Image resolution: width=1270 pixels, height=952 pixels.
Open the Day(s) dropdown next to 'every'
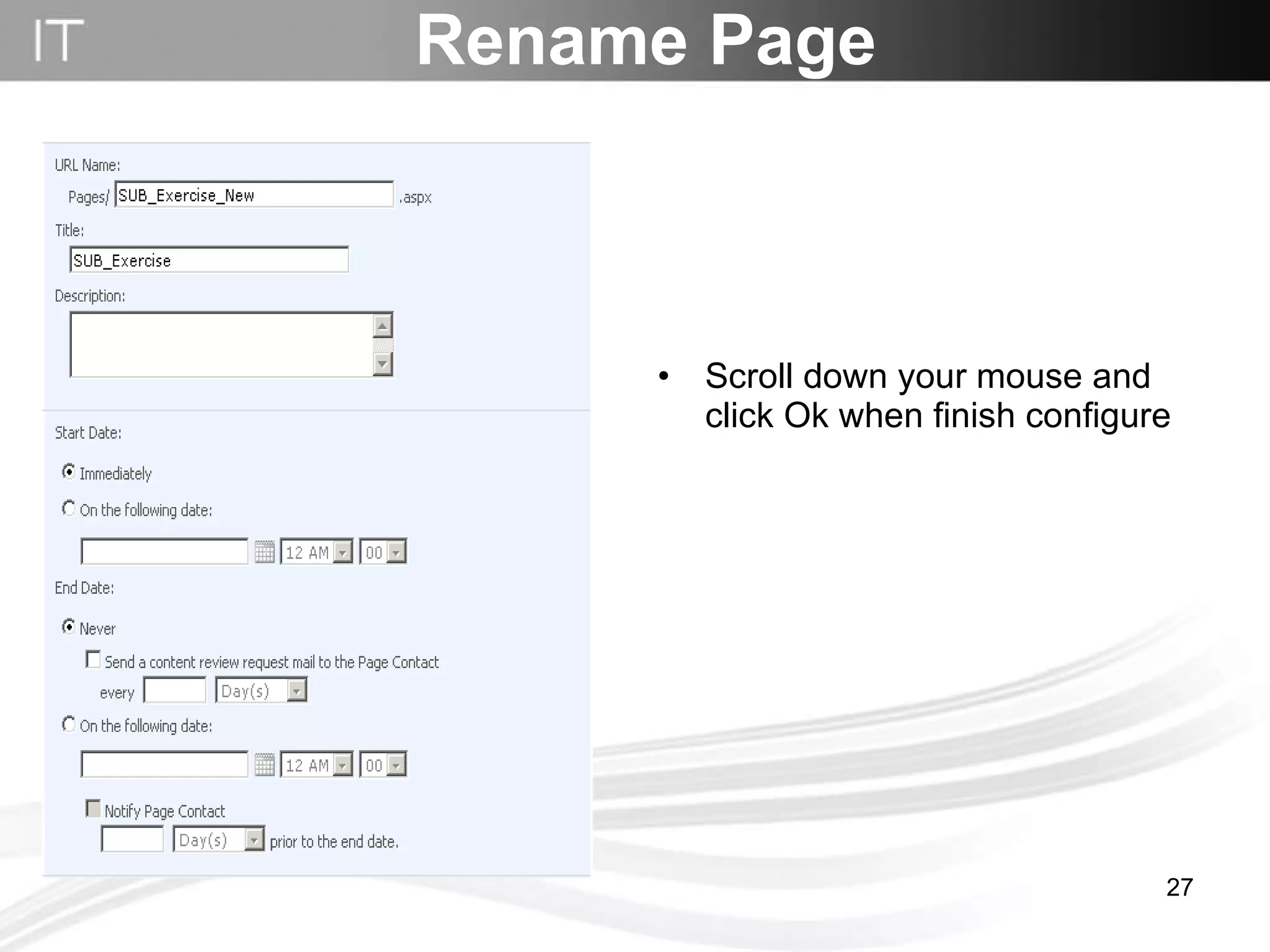pyautogui.click(x=261, y=690)
